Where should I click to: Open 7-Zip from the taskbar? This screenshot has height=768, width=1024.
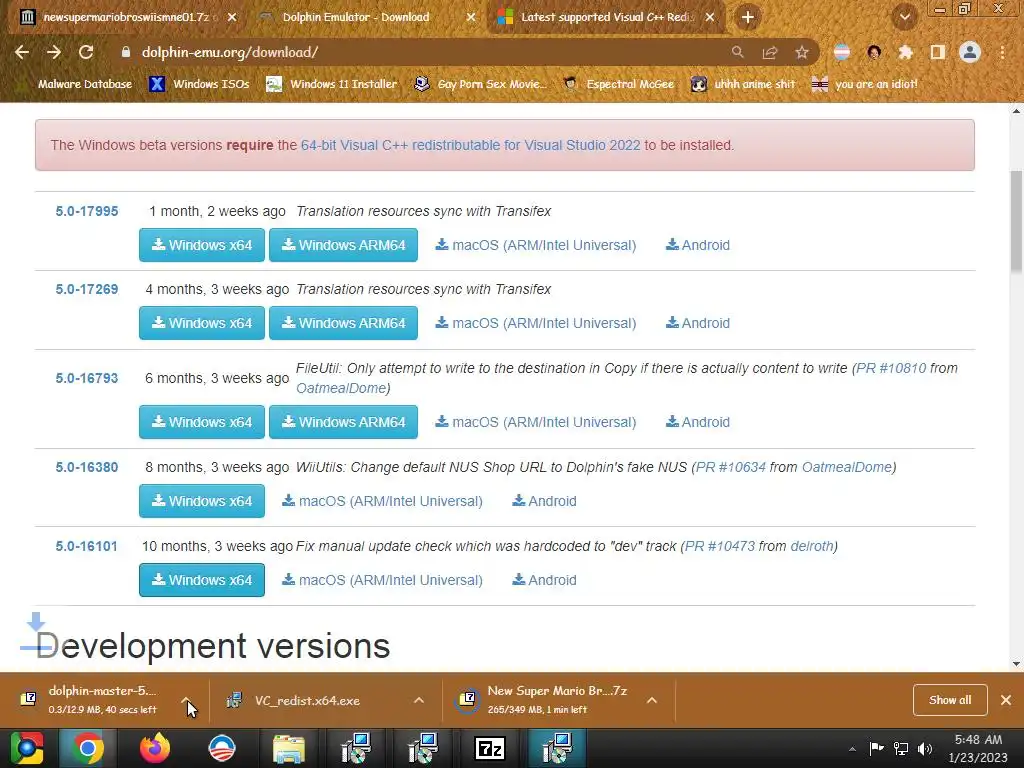[489, 748]
